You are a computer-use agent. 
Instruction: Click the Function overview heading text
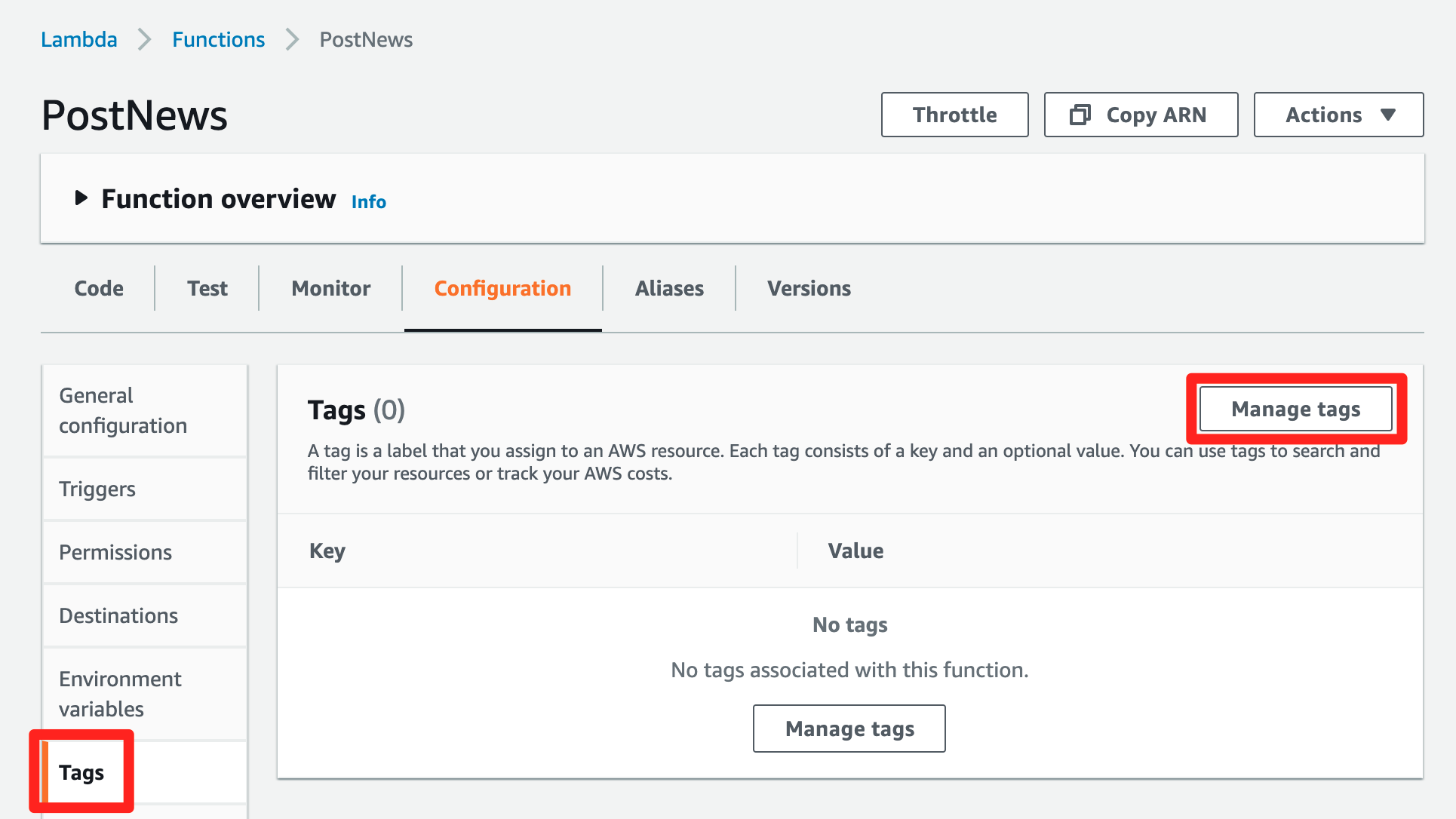(x=219, y=198)
